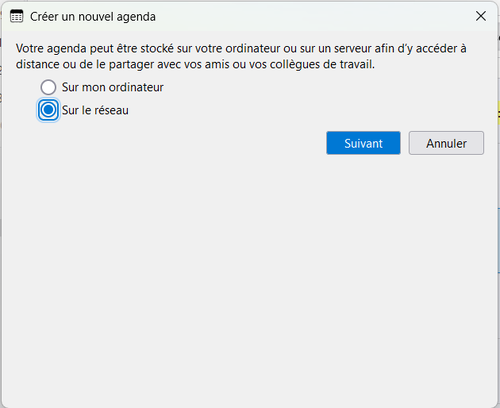Image resolution: width=500 pixels, height=408 pixels.
Task: Cancel using the Annuler button
Action: (446, 143)
